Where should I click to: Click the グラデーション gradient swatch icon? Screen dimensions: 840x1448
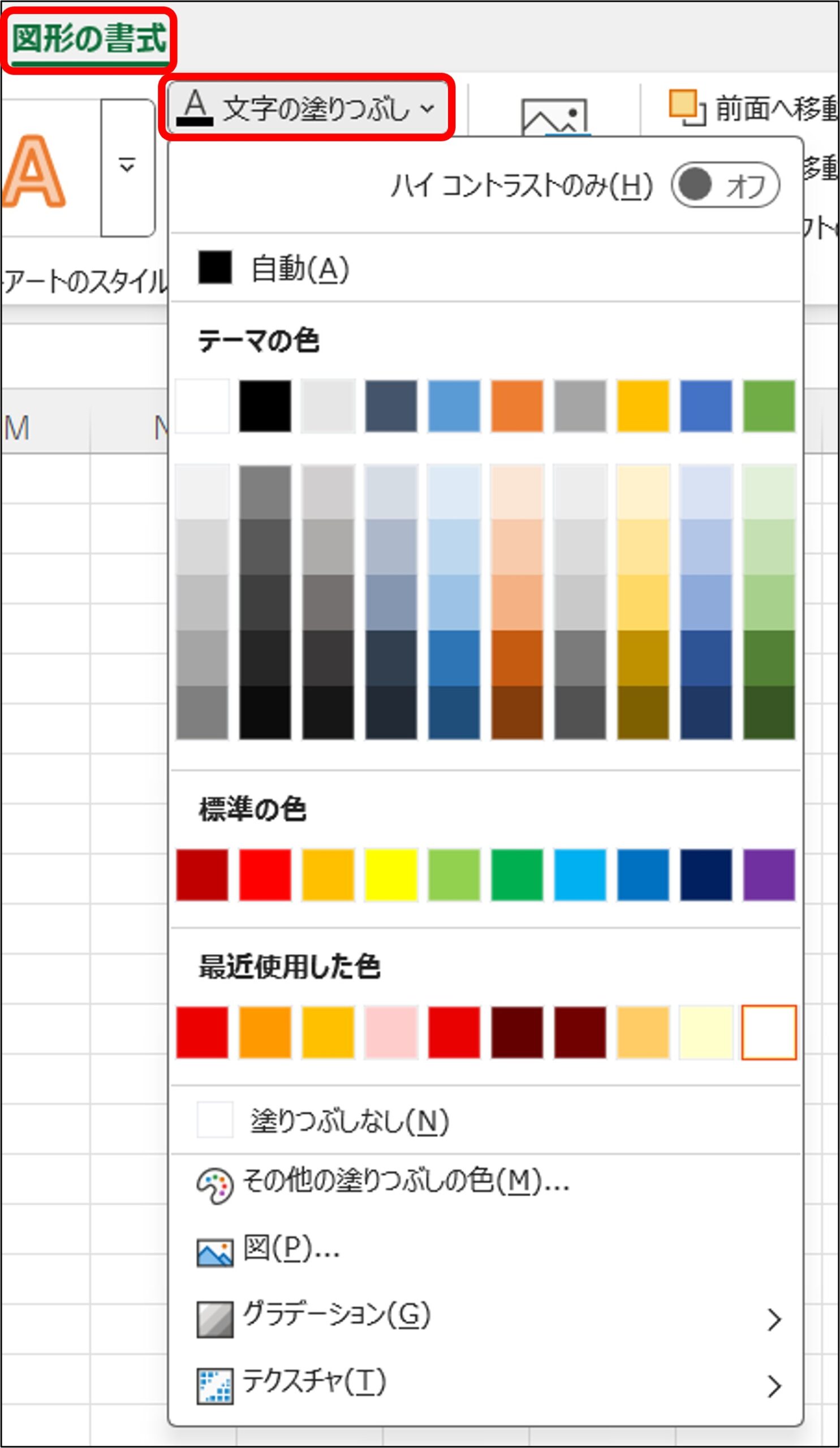coord(215,1319)
